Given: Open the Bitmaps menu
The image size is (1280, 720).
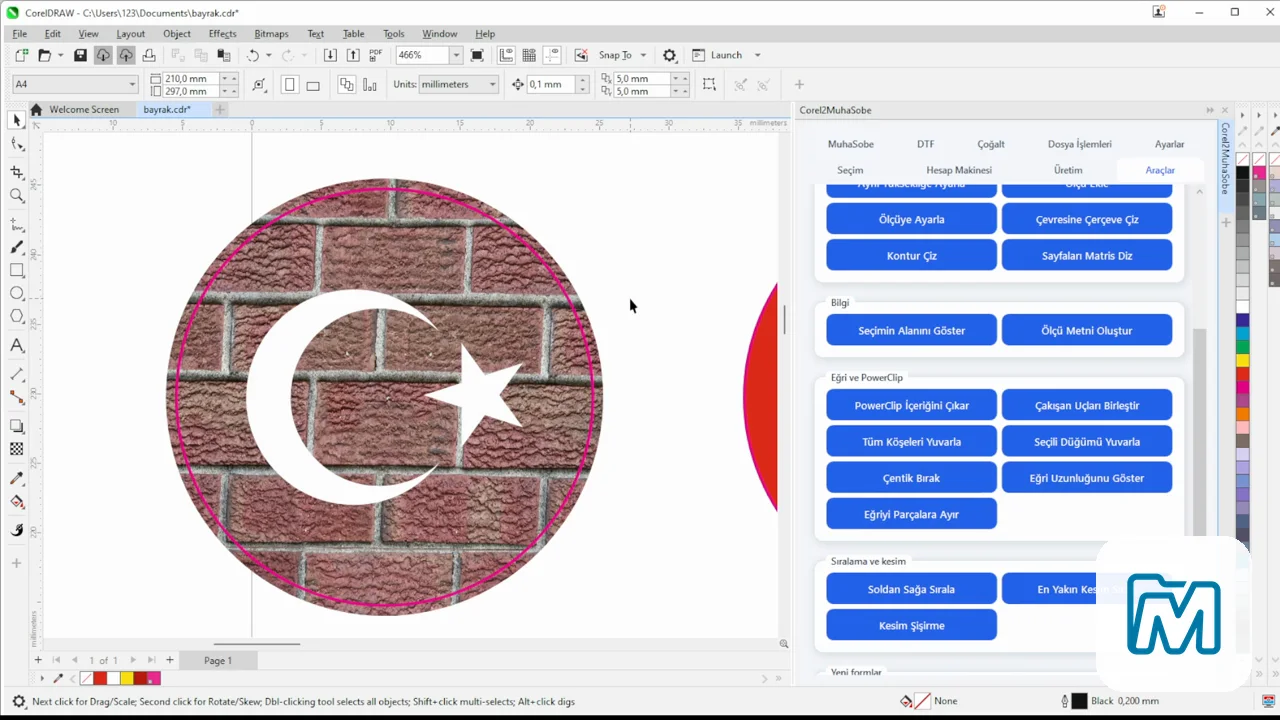Looking at the screenshot, I should pos(271,34).
